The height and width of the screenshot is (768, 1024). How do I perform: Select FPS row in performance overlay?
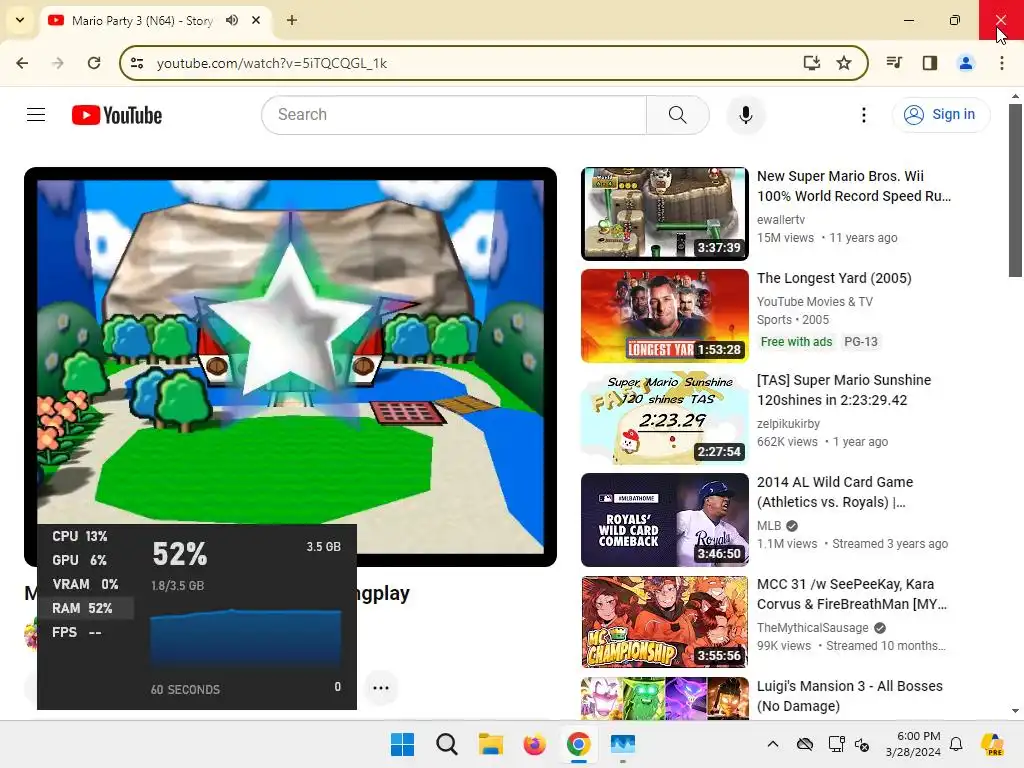(x=76, y=632)
